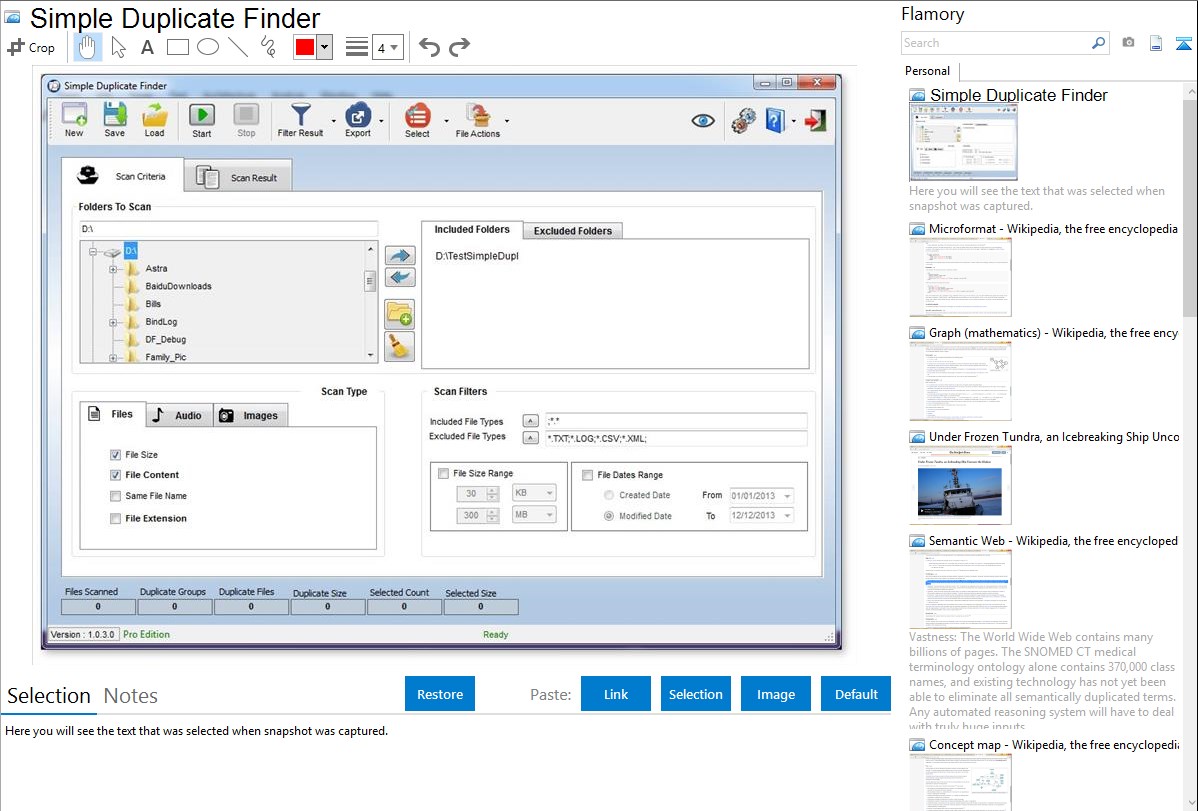Viewport: 1198px width, 811px height.
Task: Open the MB size unit dropdown
Action: point(533,515)
